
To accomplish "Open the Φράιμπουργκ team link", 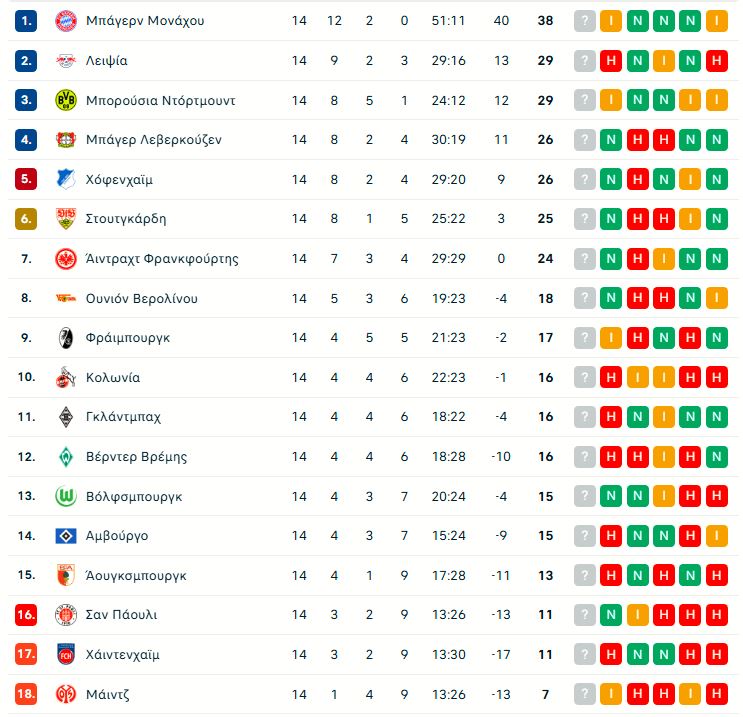I will coord(129,338).
